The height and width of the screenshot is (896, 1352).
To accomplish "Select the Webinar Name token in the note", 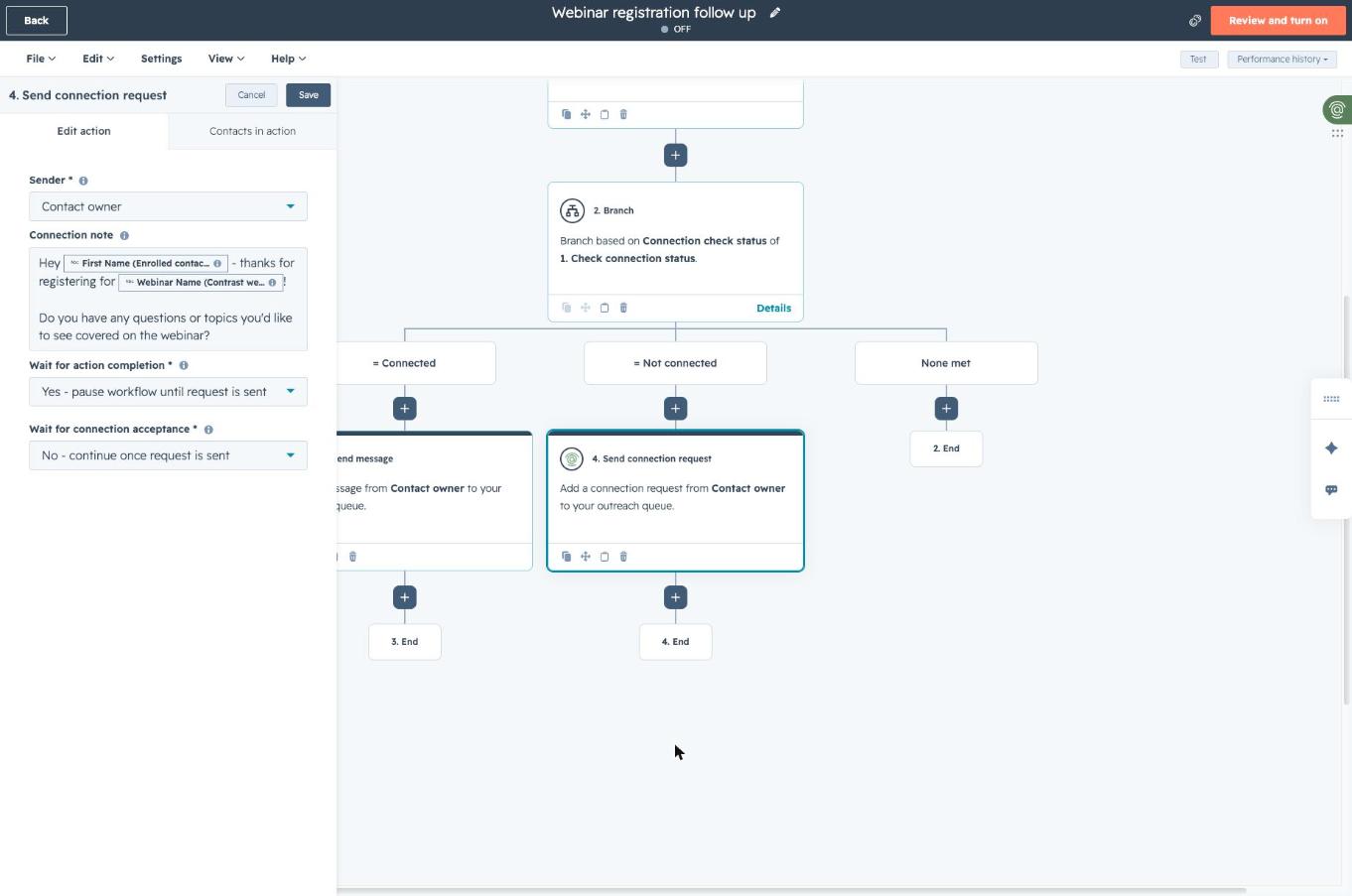I will 201,283.
